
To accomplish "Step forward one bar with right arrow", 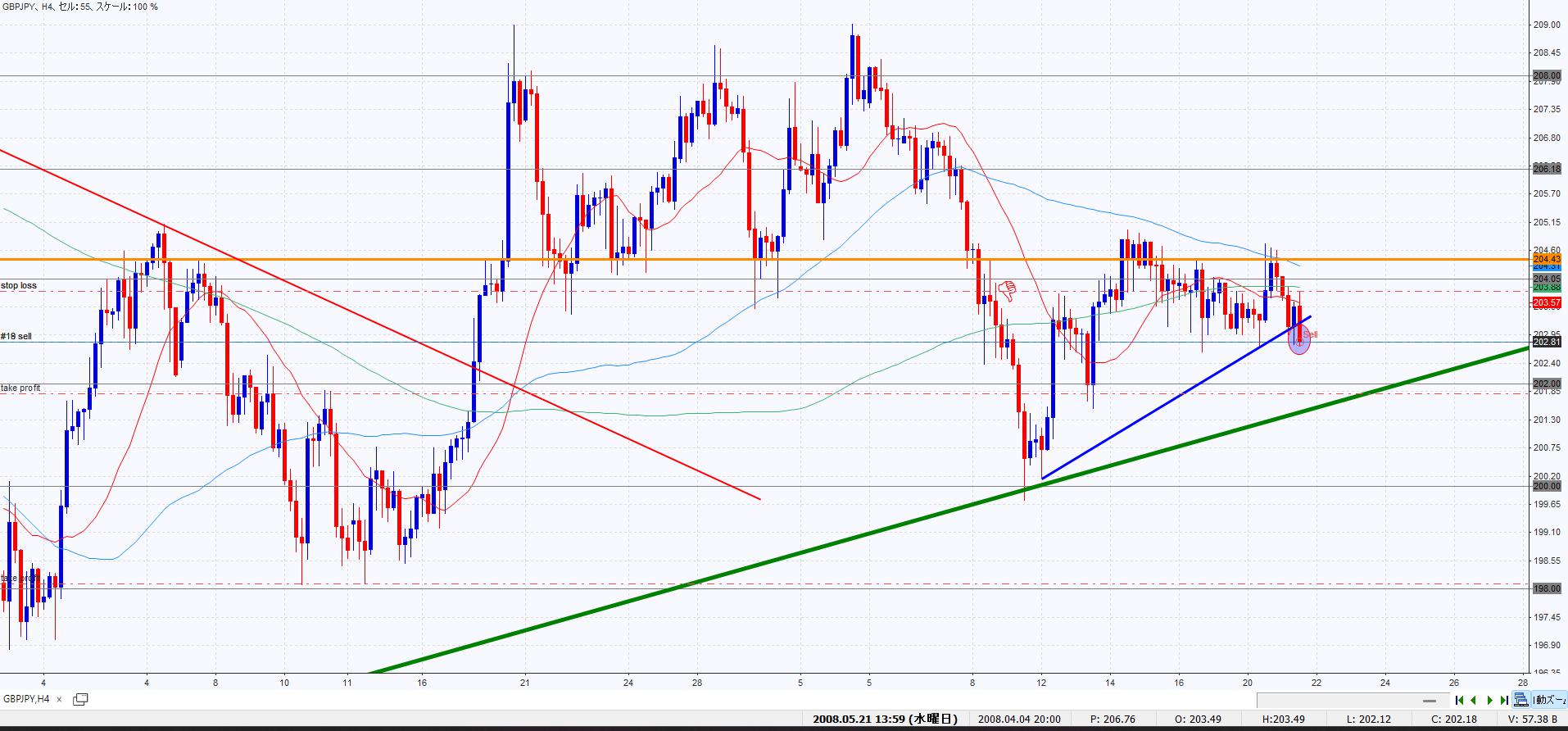I will pos(1489,700).
